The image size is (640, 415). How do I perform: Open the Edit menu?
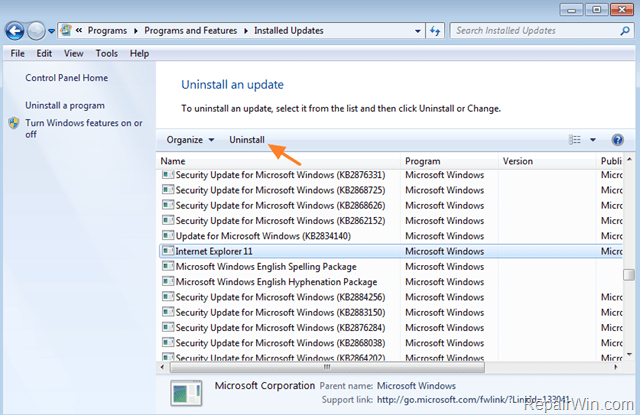44,53
